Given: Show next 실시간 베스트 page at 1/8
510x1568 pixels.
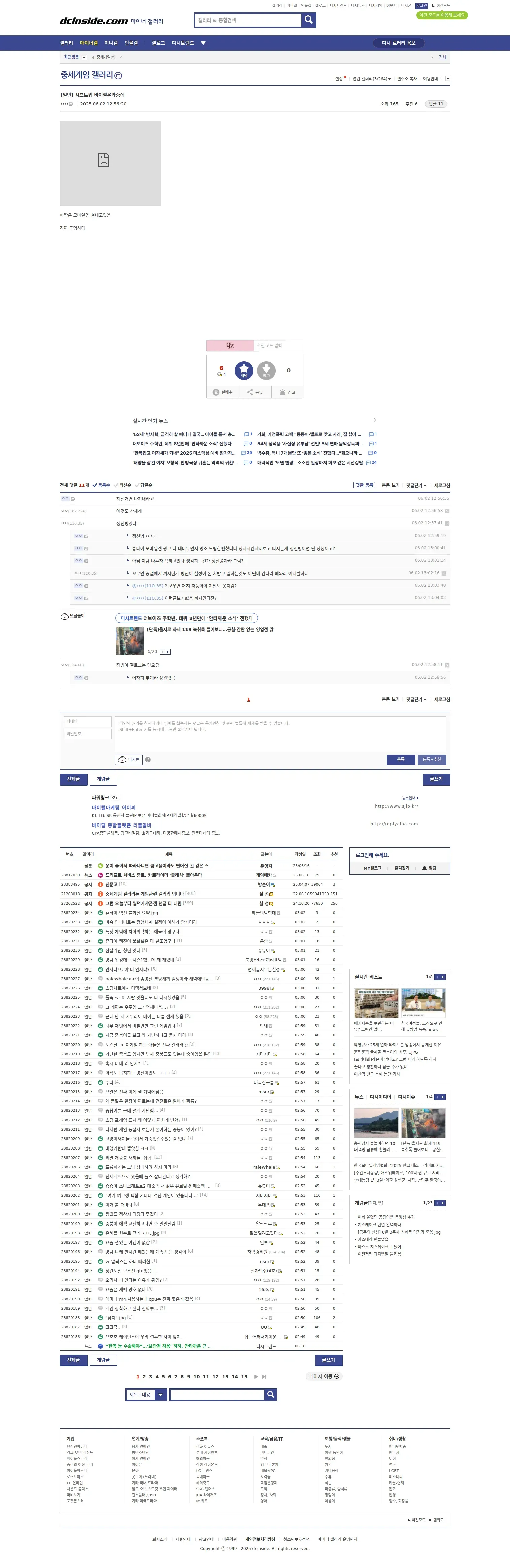Looking at the screenshot, I should (x=443, y=977).
